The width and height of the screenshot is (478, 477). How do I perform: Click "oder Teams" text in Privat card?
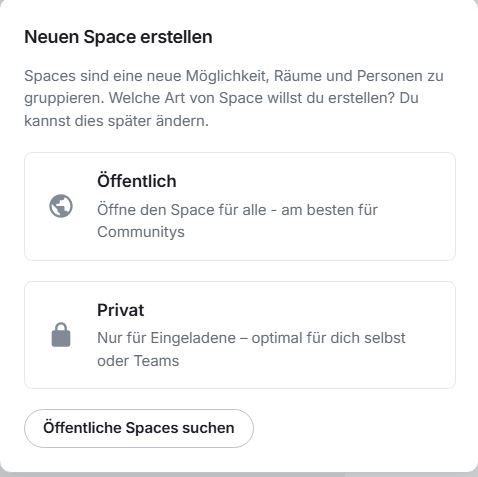pyautogui.click(x=138, y=361)
